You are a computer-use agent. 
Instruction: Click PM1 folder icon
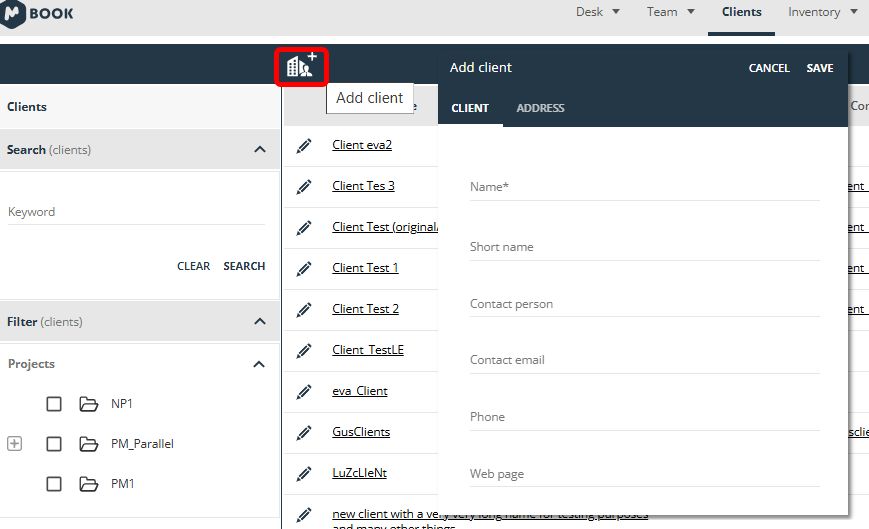tap(89, 484)
